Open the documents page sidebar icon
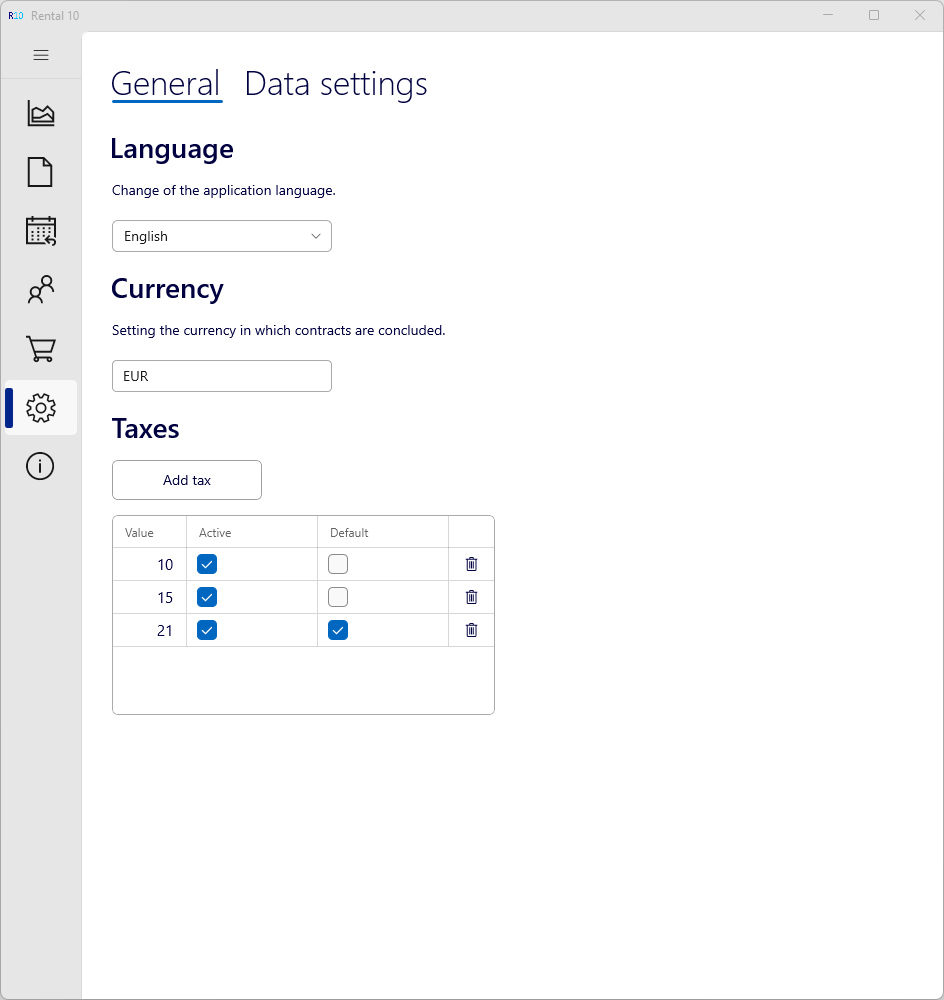 coord(40,172)
